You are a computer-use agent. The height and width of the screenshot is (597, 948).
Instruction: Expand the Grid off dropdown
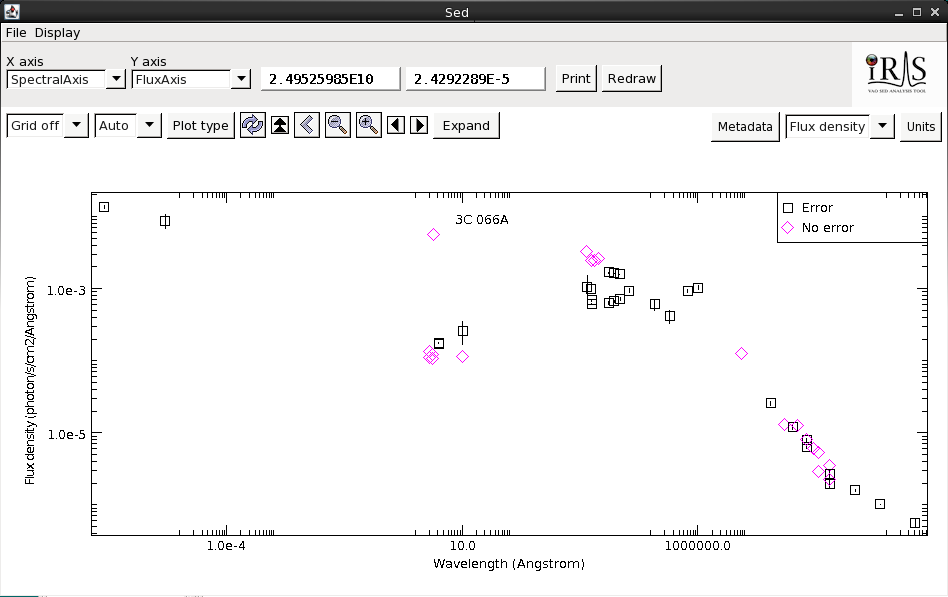(x=76, y=126)
